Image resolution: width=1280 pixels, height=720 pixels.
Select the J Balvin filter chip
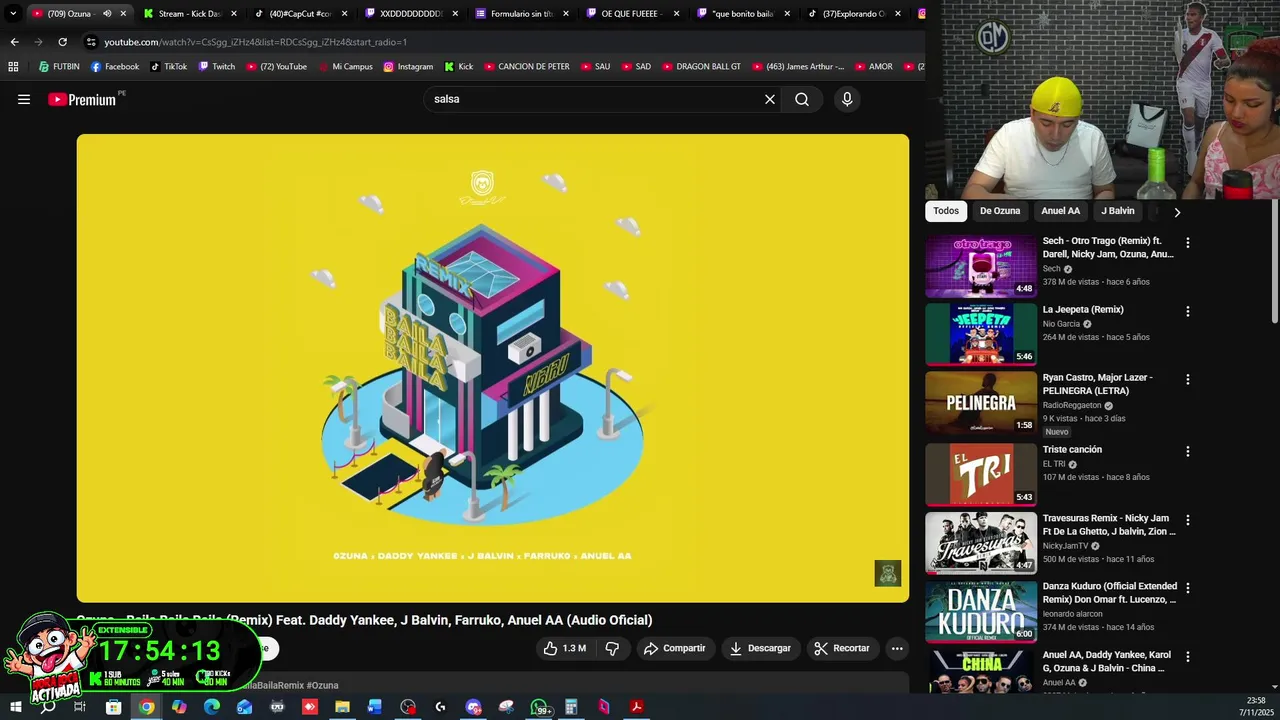point(1118,211)
